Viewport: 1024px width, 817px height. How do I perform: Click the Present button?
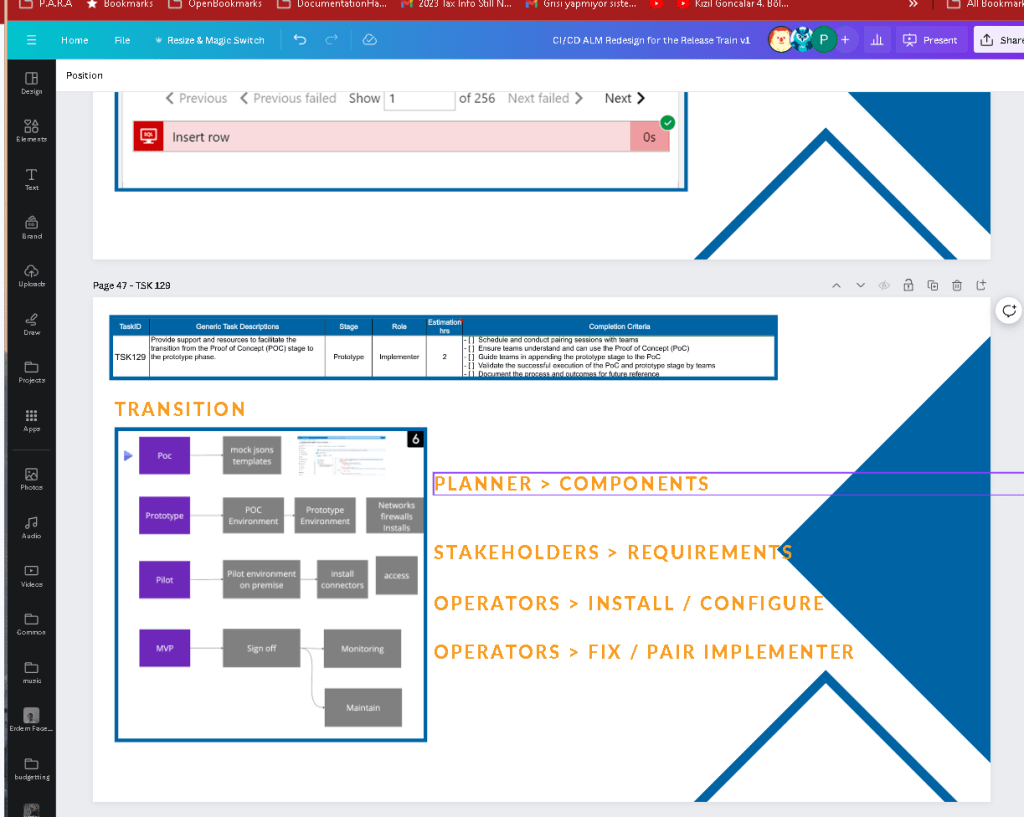(930, 40)
